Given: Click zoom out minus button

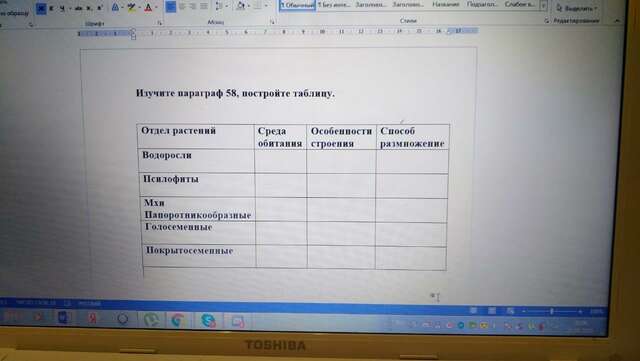Looking at the screenshot, I should click(x=524, y=312).
